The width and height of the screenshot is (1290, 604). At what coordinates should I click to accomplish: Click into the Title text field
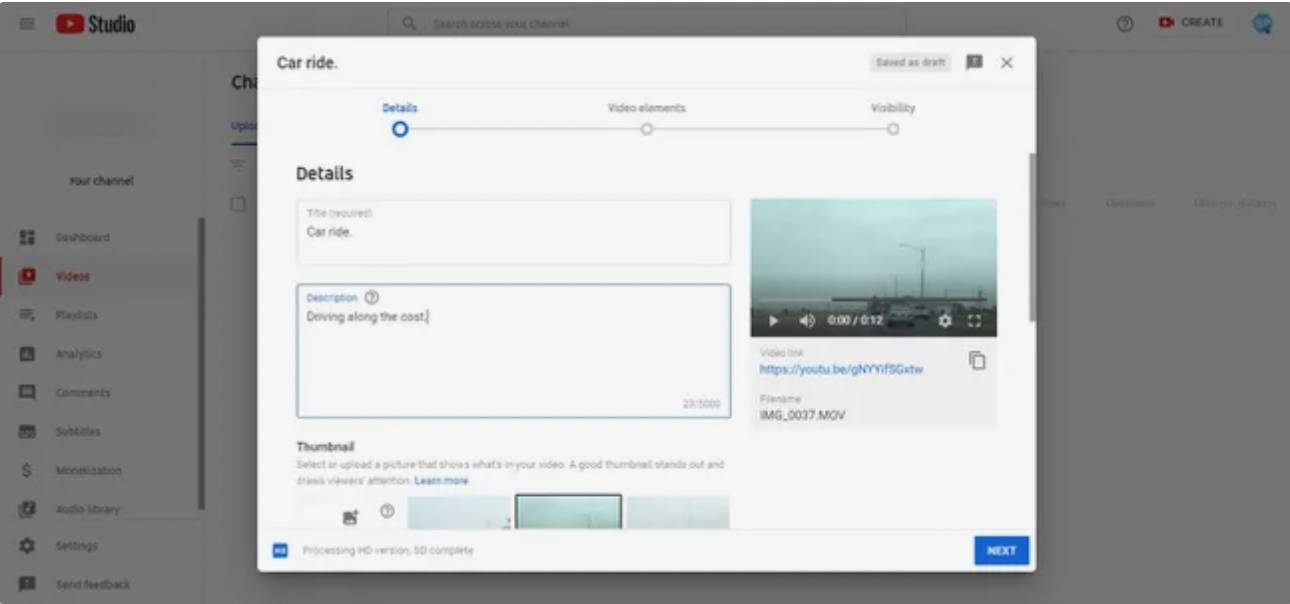(513, 232)
